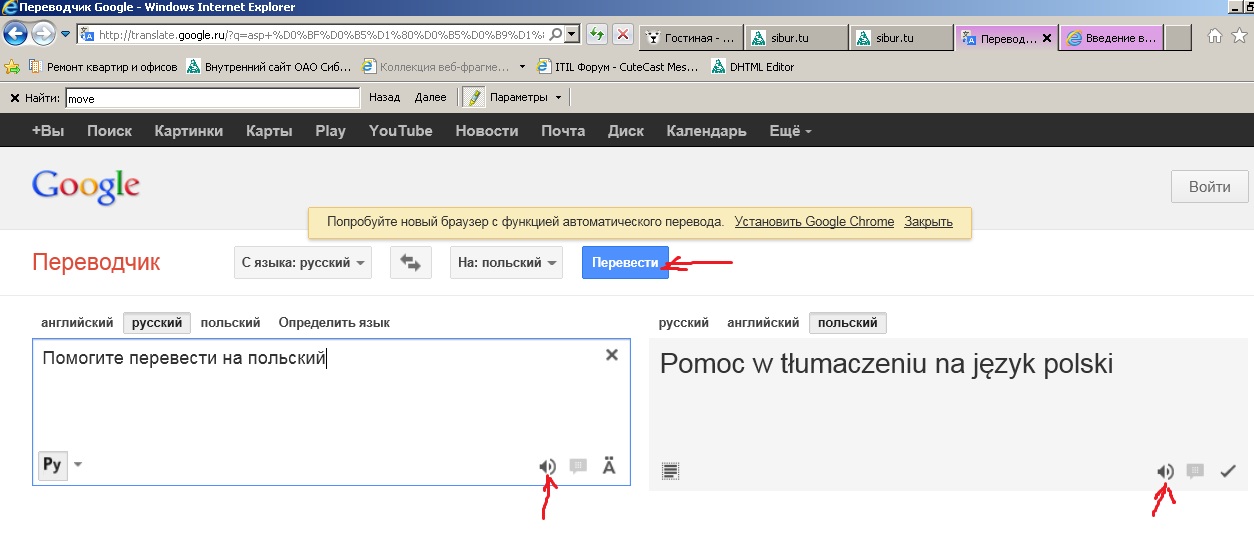
Task: Open the С языка: русский dropdown
Action: point(303,263)
